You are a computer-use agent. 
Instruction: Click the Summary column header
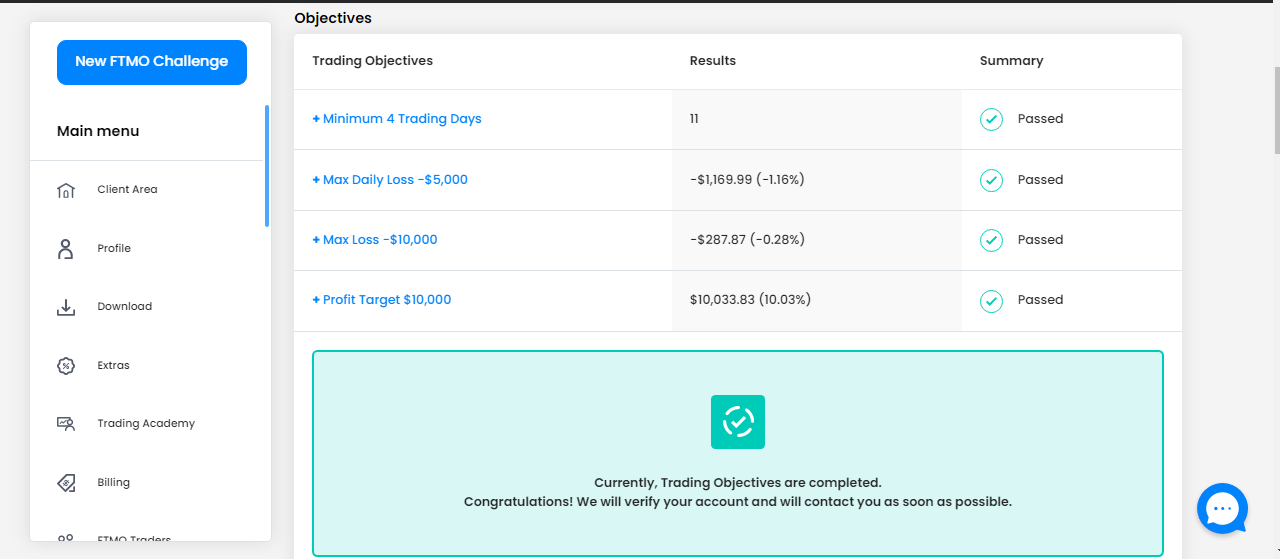(x=1011, y=61)
